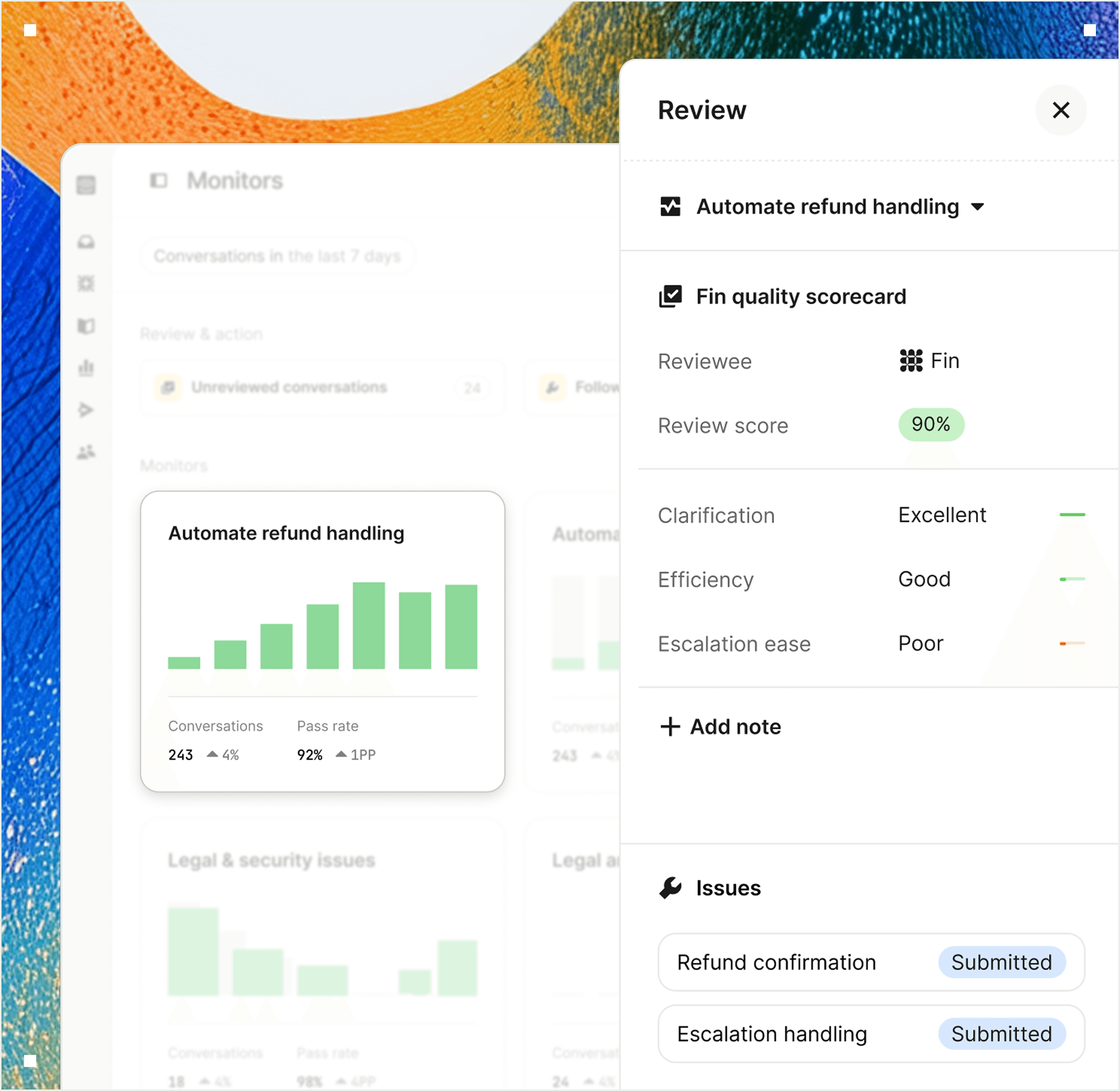Click the Review panel title
Image resolution: width=1120 pixels, height=1091 pixels.
(702, 110)
